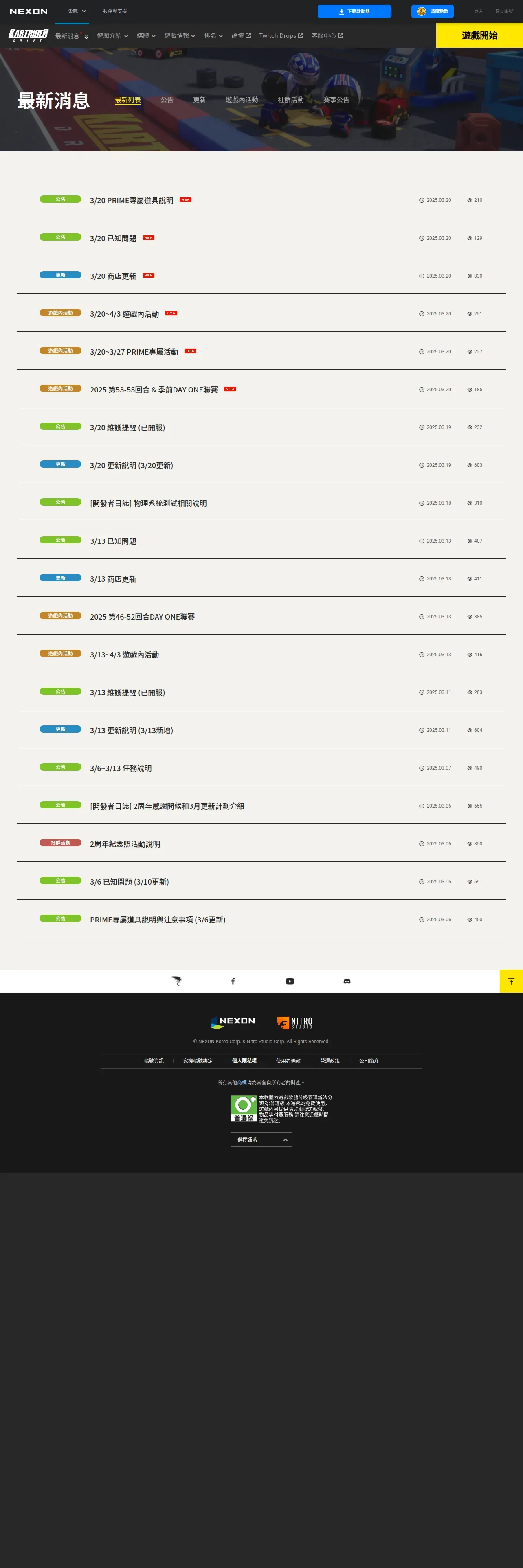Open post 3/6~3/13 任務說明
The image size is (523, 1568).
pos(121,768)
